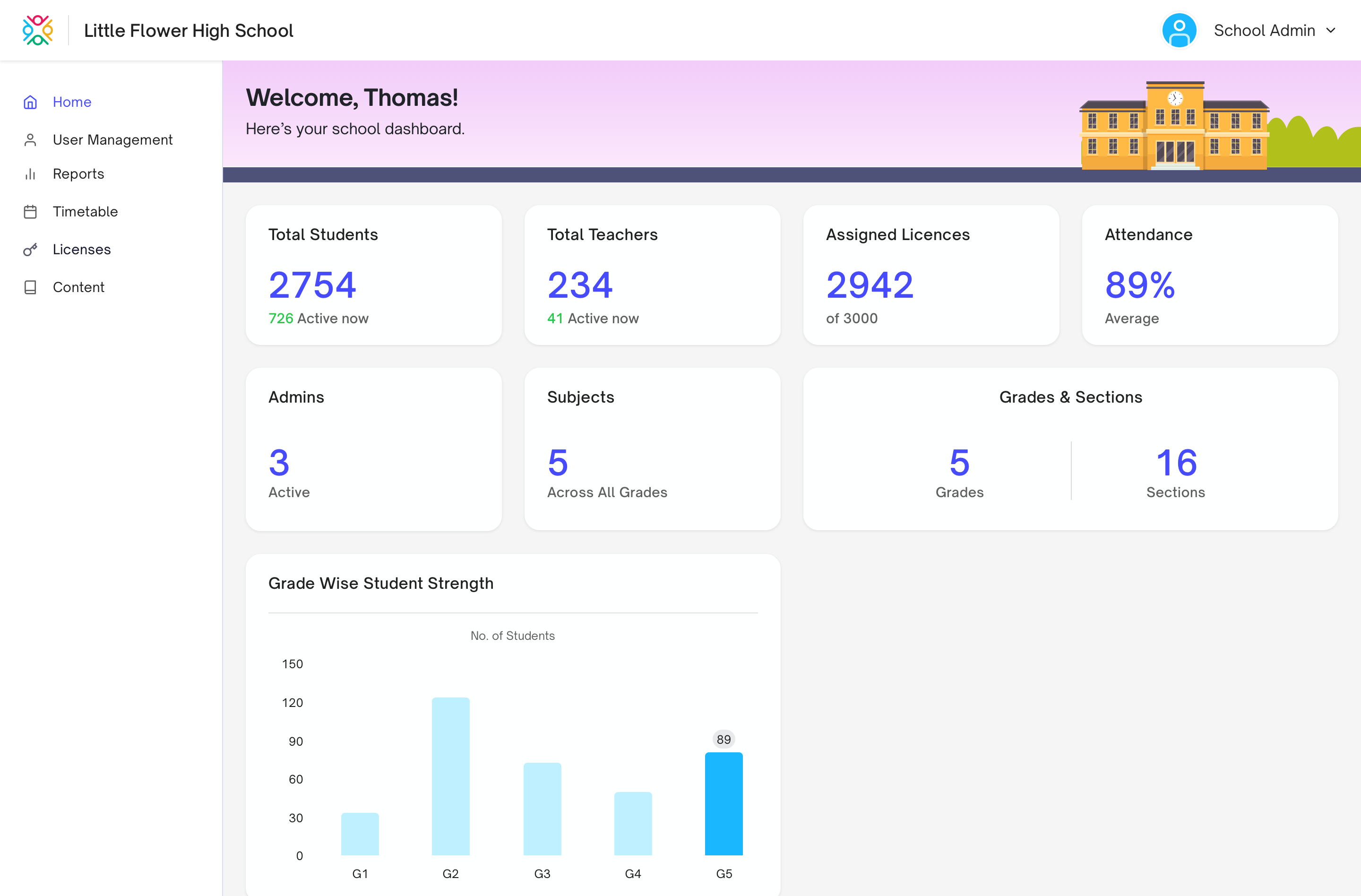This screenshot has height=896, width=1361.
Task: Click the 16 Sections count
Action: (x=1176, y=463)
